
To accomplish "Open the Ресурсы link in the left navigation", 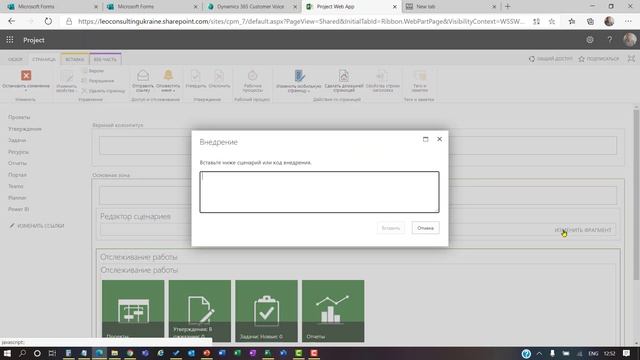I will (x=18, y=152).
